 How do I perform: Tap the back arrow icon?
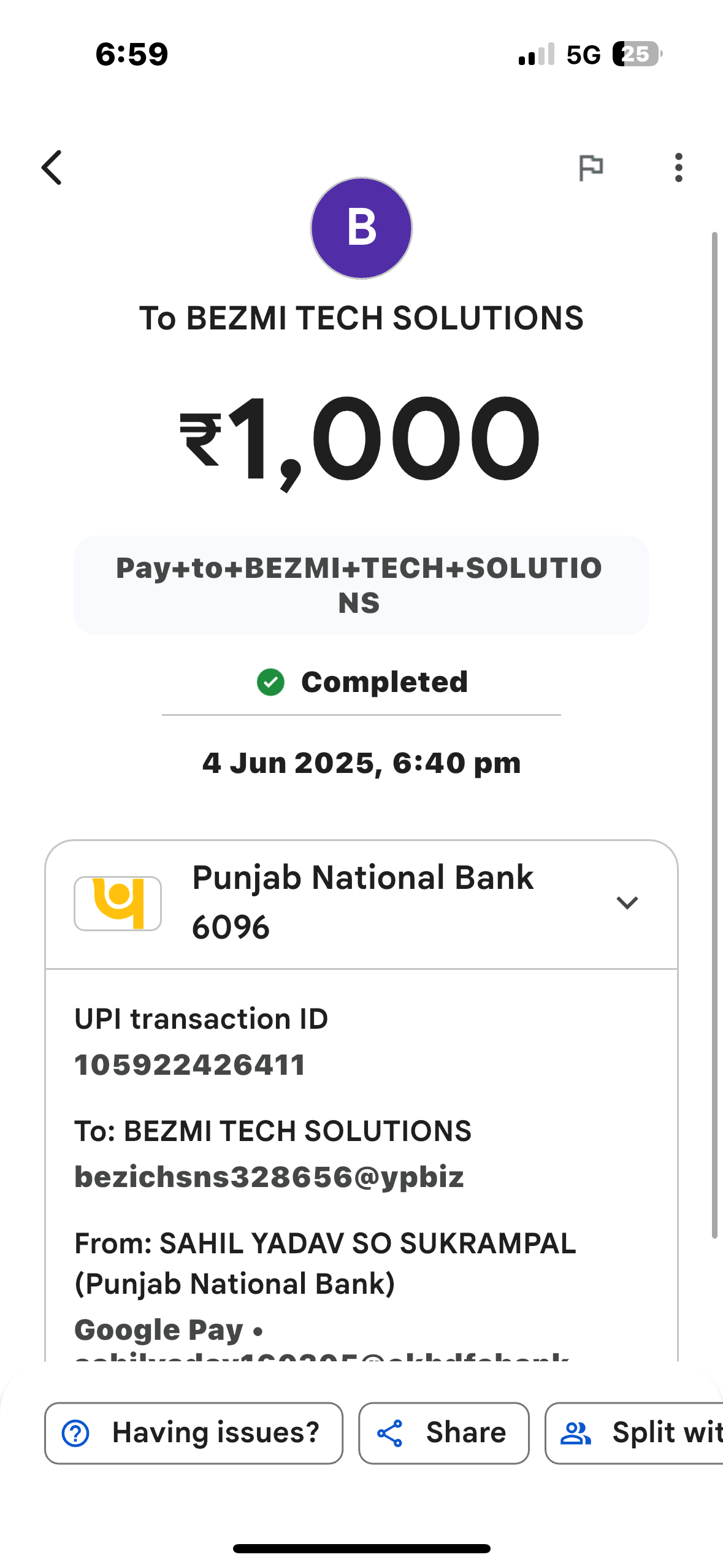52,167
